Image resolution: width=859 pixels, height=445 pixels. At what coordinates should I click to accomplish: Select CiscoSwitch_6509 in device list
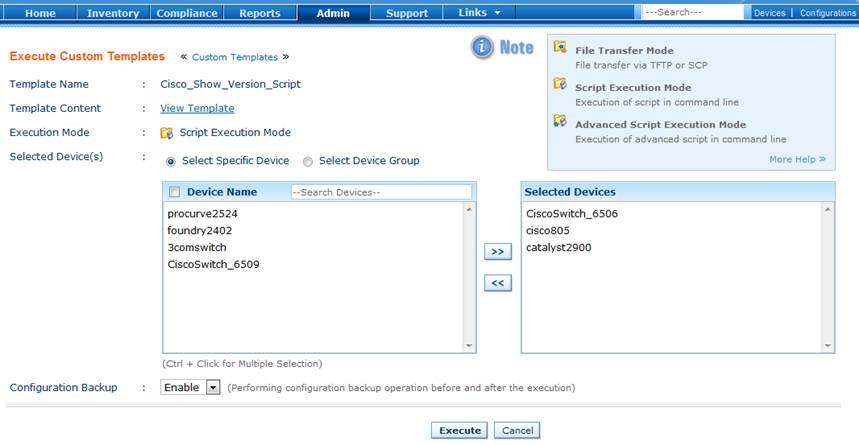click(213, 265)
